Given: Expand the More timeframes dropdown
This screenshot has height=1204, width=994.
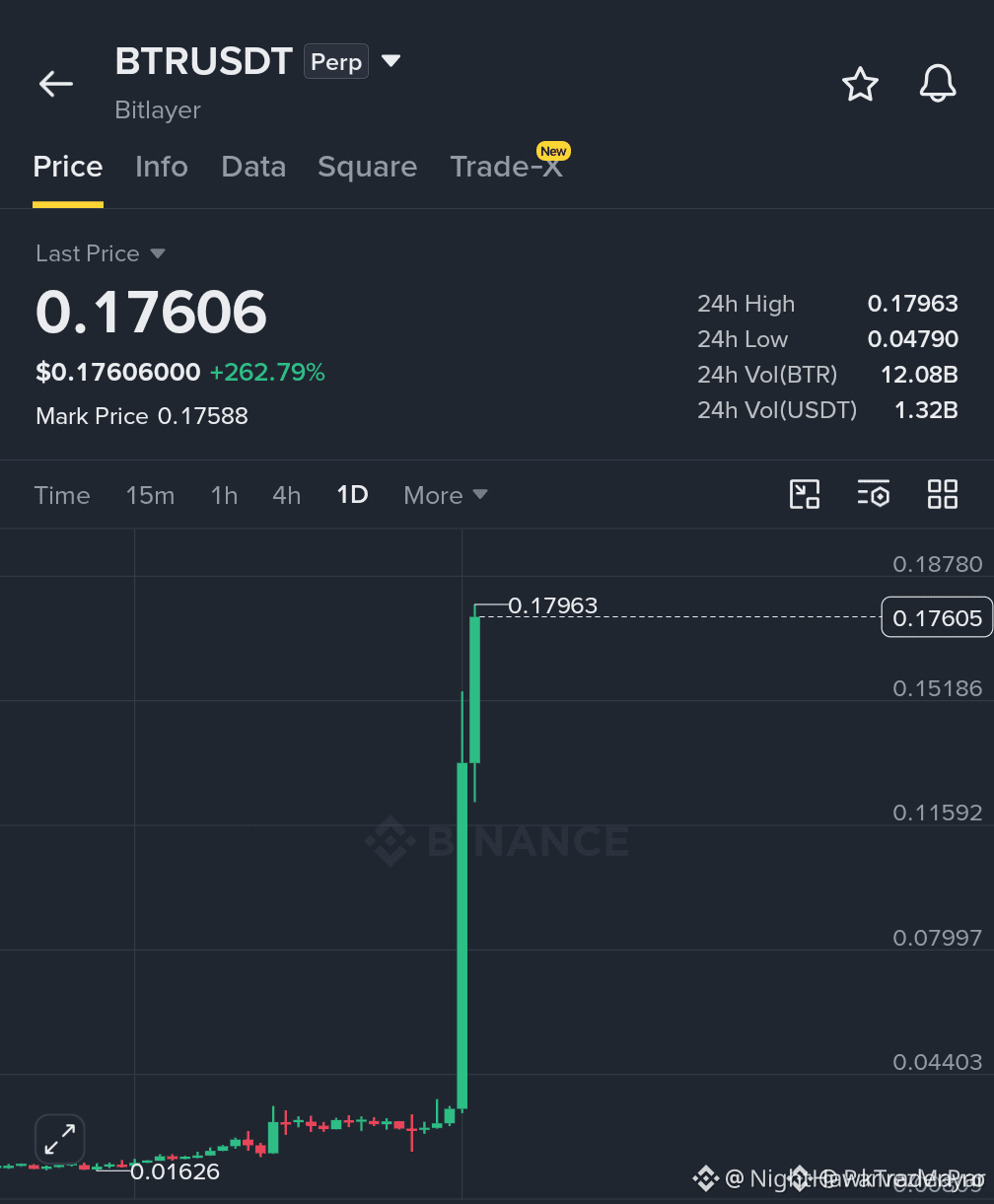Looking at the screenshot, I should (446, 495).
